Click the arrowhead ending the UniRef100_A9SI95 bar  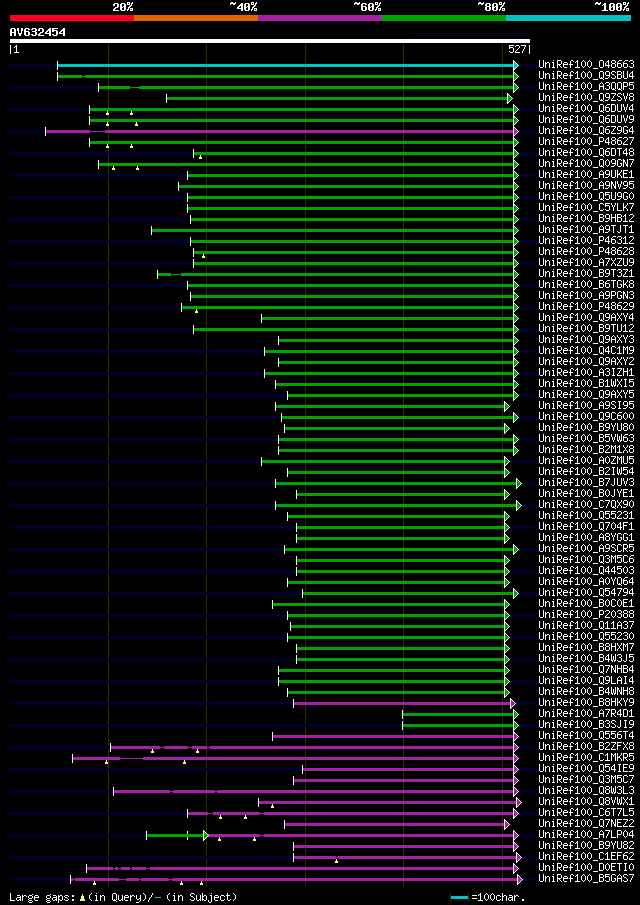tap(507, 406)
